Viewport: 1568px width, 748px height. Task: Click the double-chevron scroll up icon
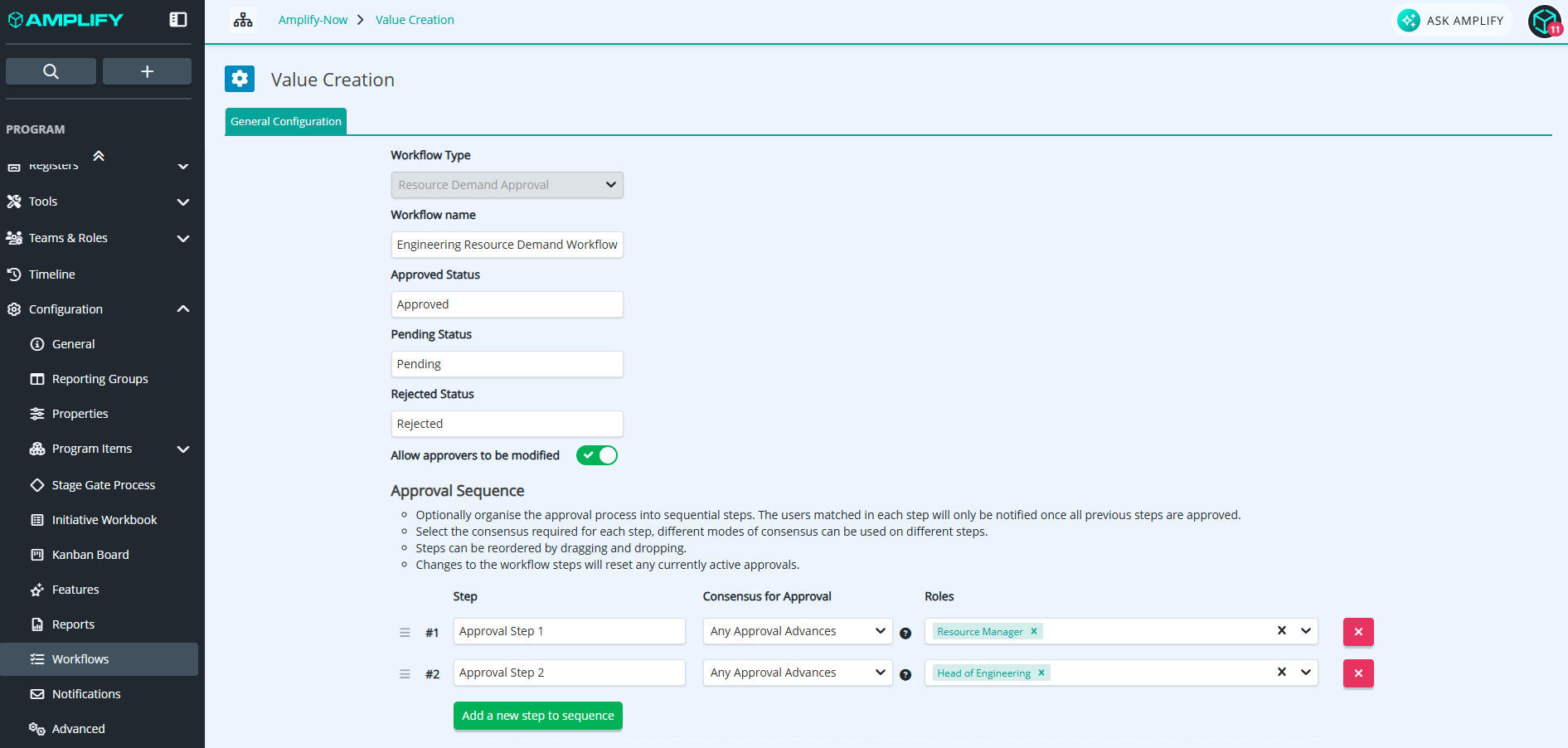99,156
